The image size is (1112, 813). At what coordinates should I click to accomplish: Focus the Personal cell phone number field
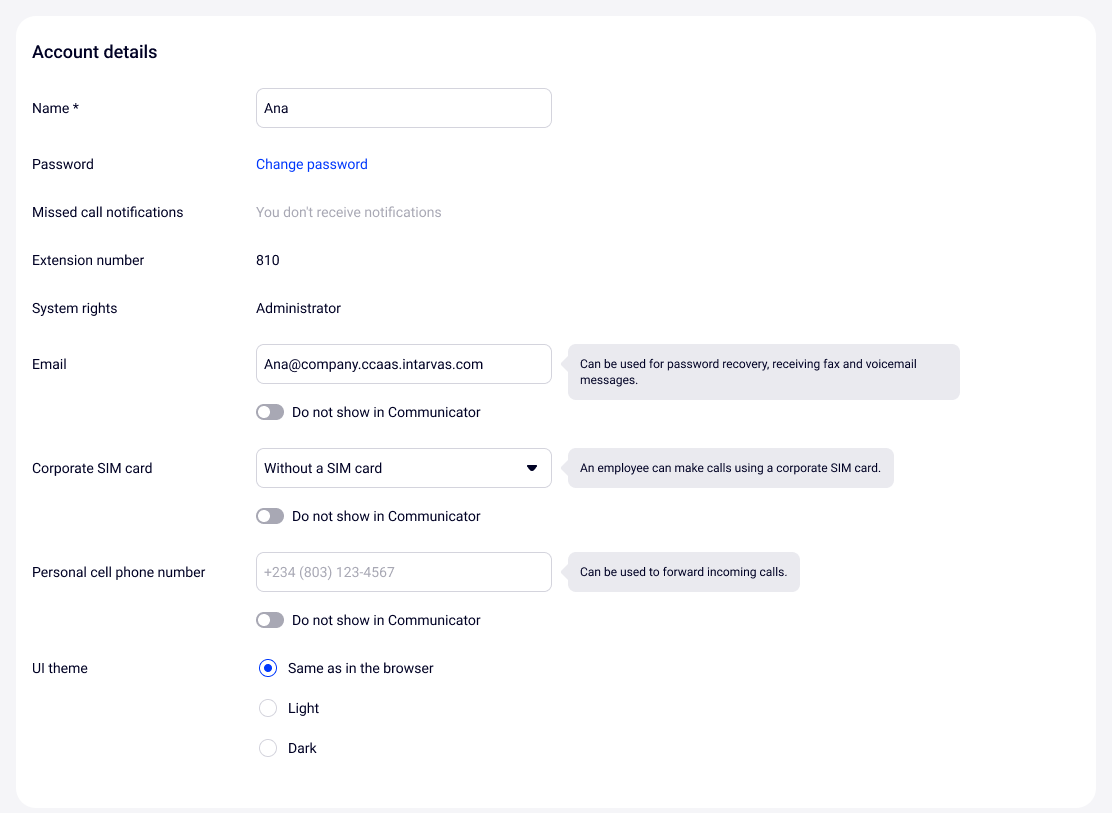tap(403, 572)
